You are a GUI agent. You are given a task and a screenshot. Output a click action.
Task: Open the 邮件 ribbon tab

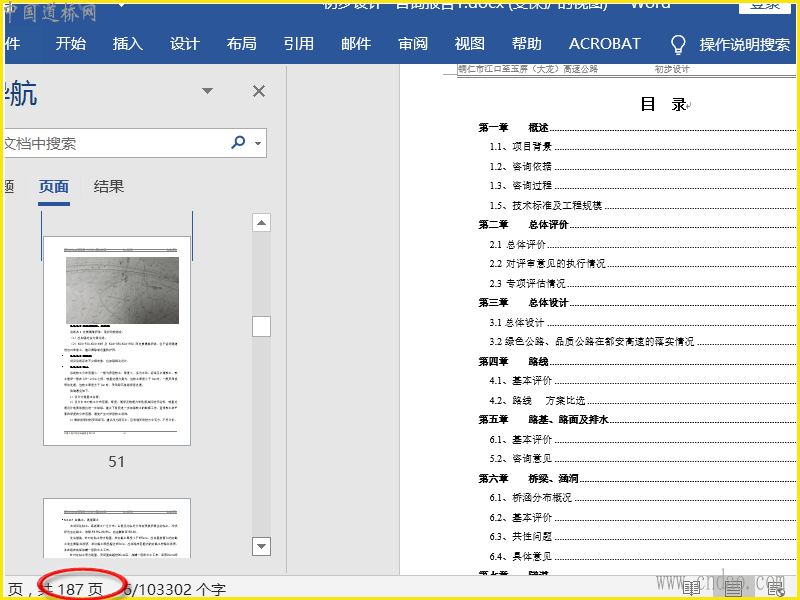pyautogui.click(x=356, y=44)
